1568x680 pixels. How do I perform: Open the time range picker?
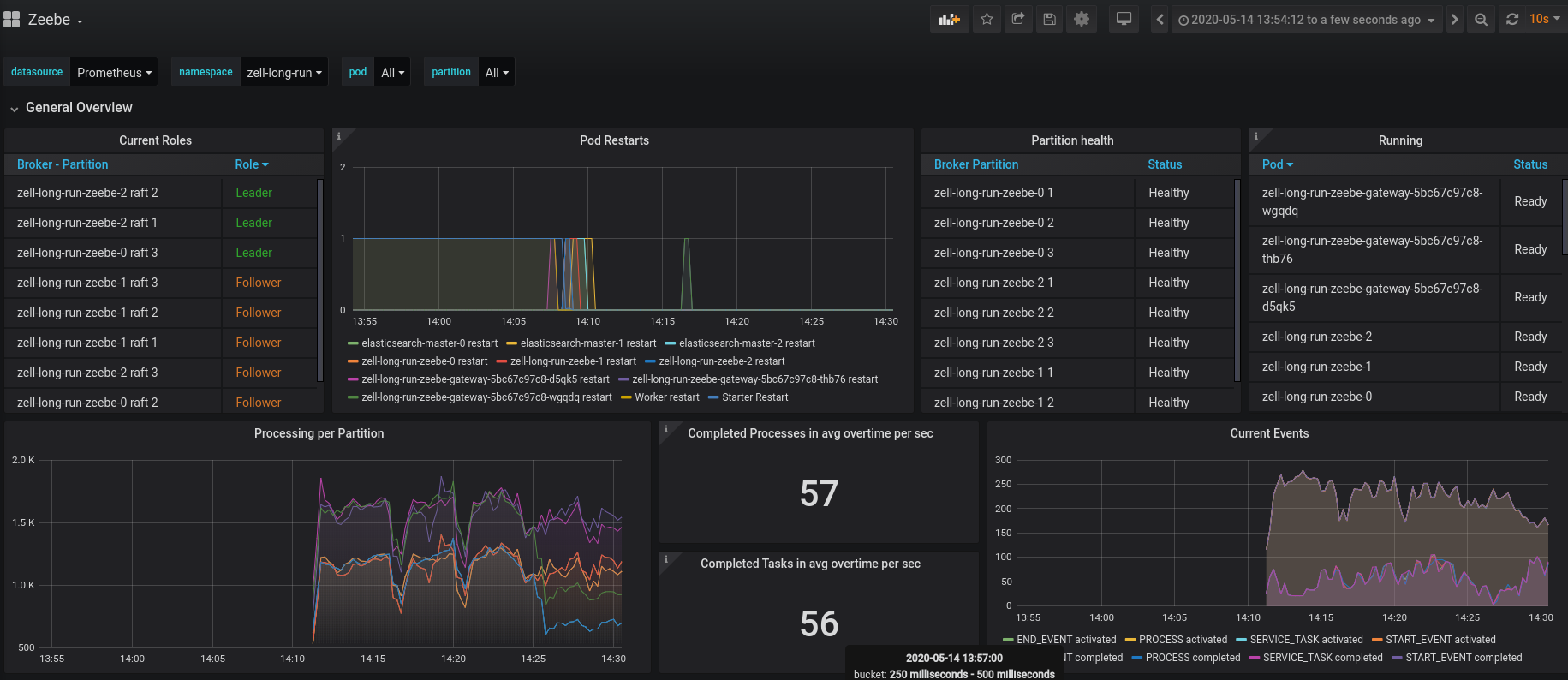[1306, 19]
